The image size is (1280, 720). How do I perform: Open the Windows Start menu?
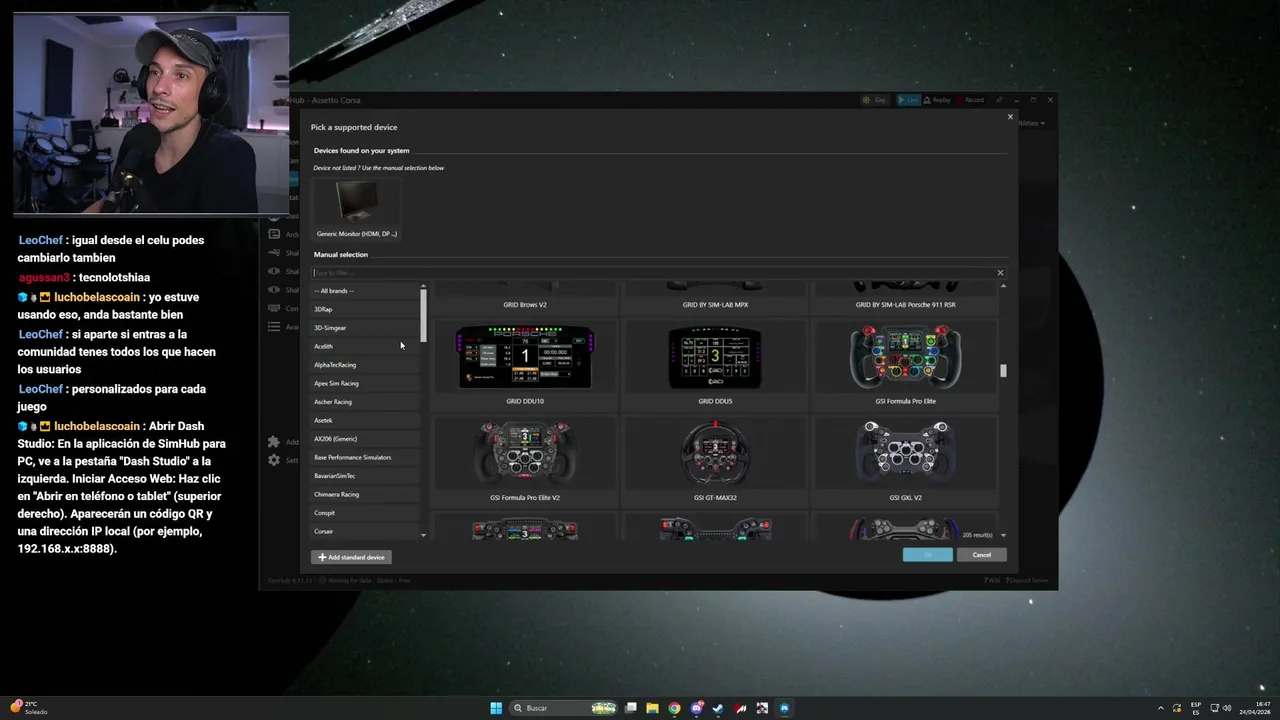pyautogui.click(x=496, y=708)
